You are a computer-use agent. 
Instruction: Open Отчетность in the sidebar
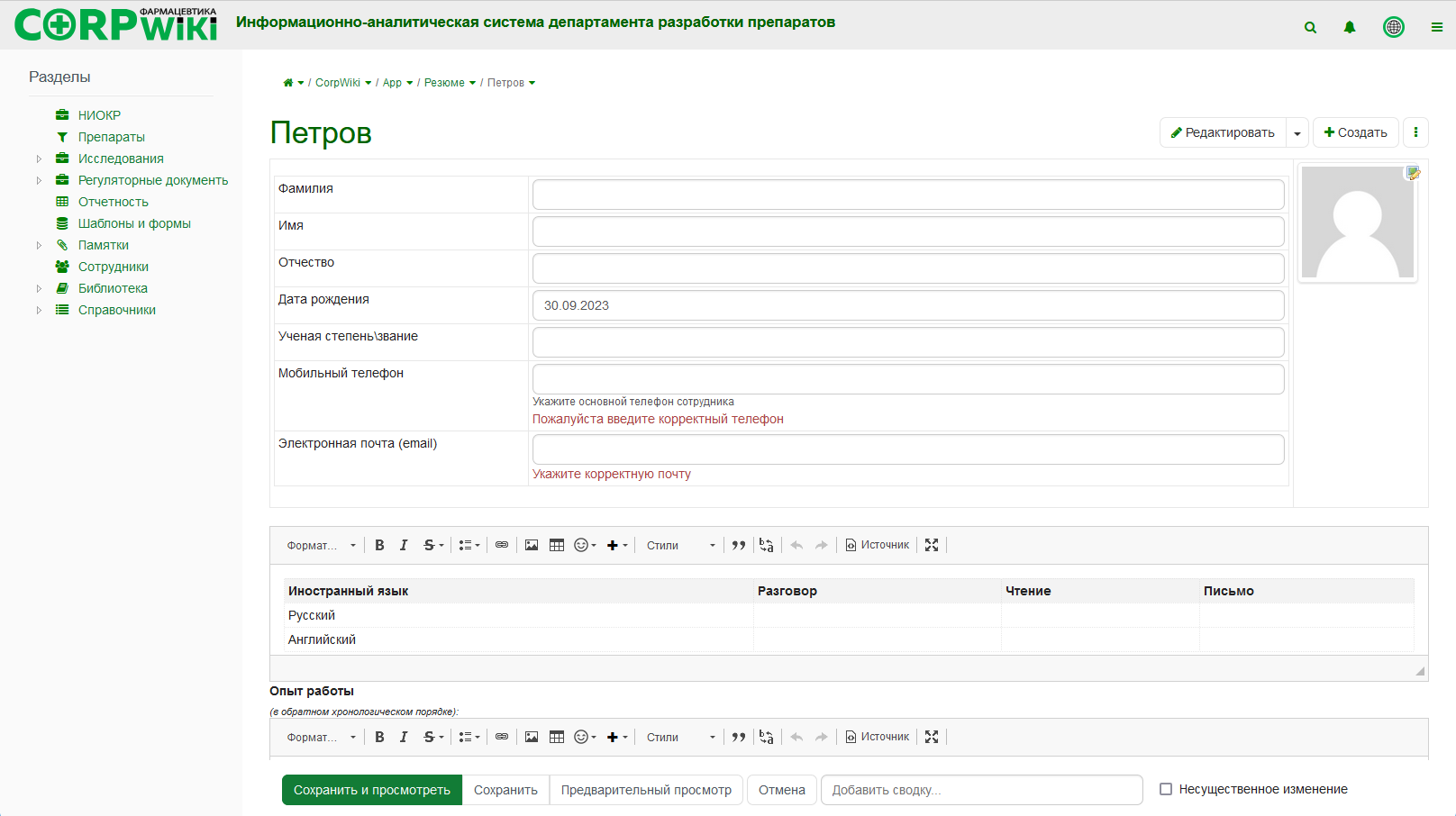114,202
